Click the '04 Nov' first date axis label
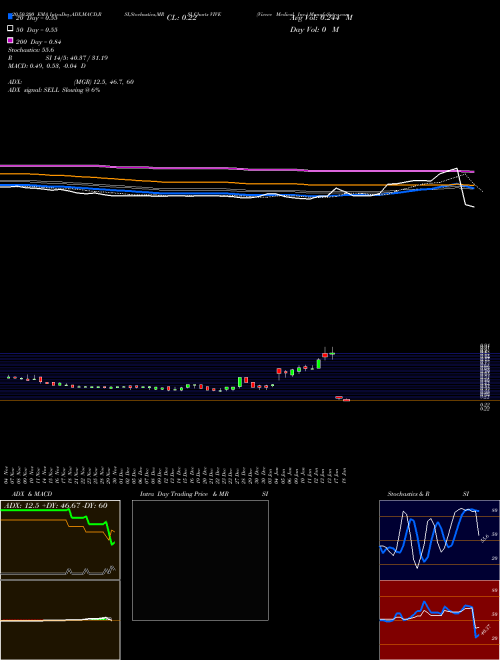 click(7, 475)
